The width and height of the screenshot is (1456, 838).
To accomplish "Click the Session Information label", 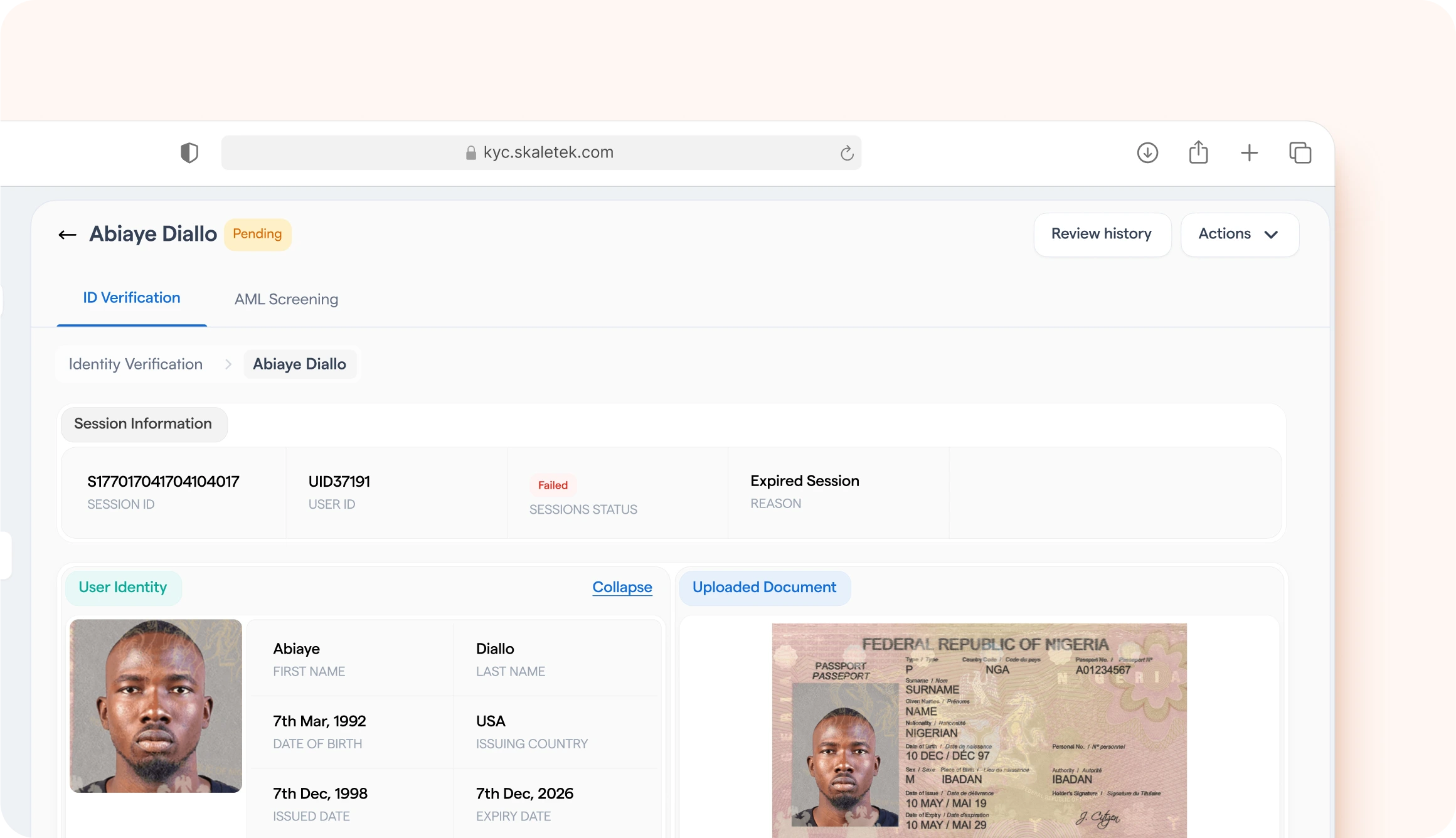I will point(143,424).
